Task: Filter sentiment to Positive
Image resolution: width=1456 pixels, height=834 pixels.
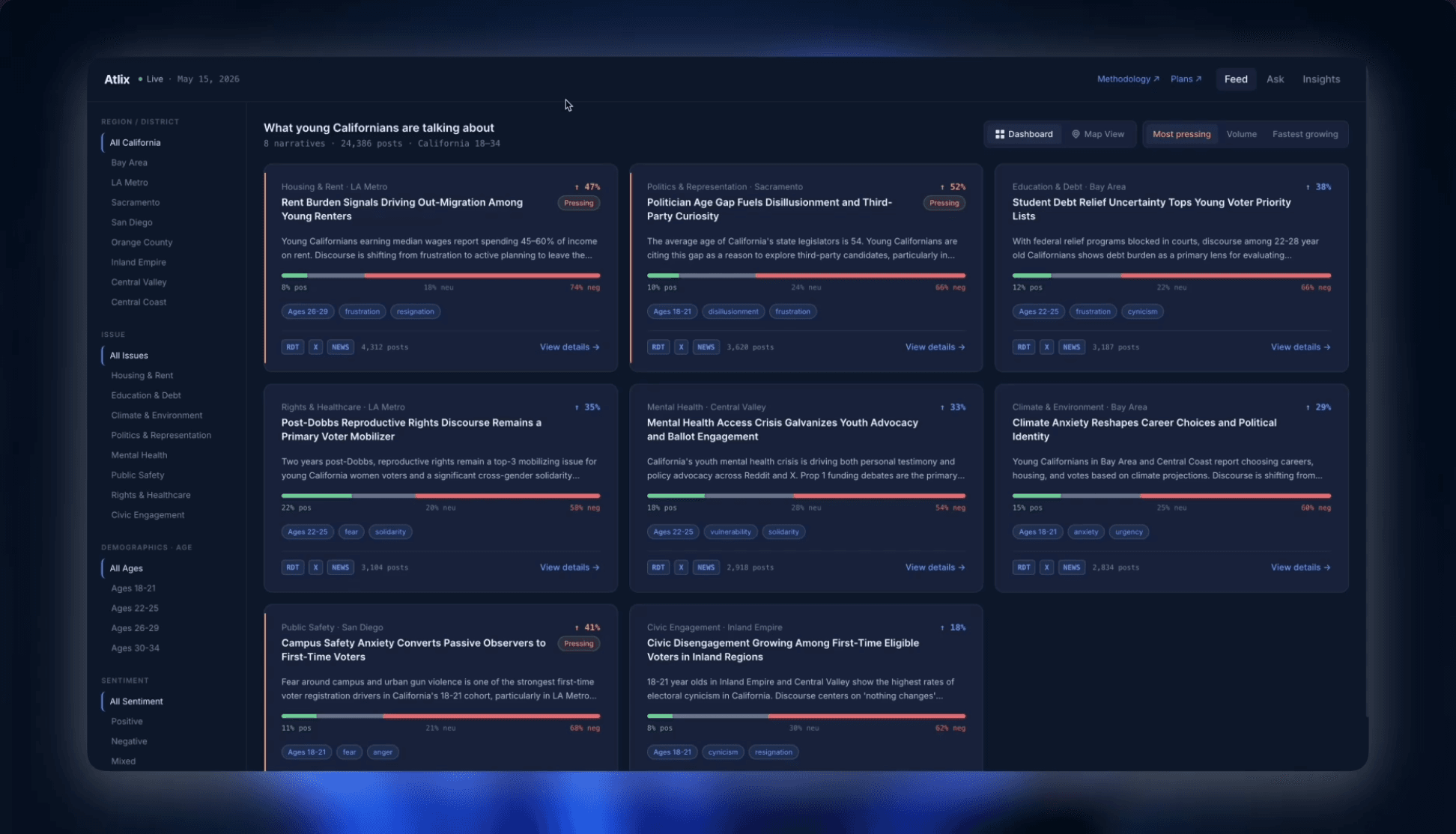Action: coord(127,722)
